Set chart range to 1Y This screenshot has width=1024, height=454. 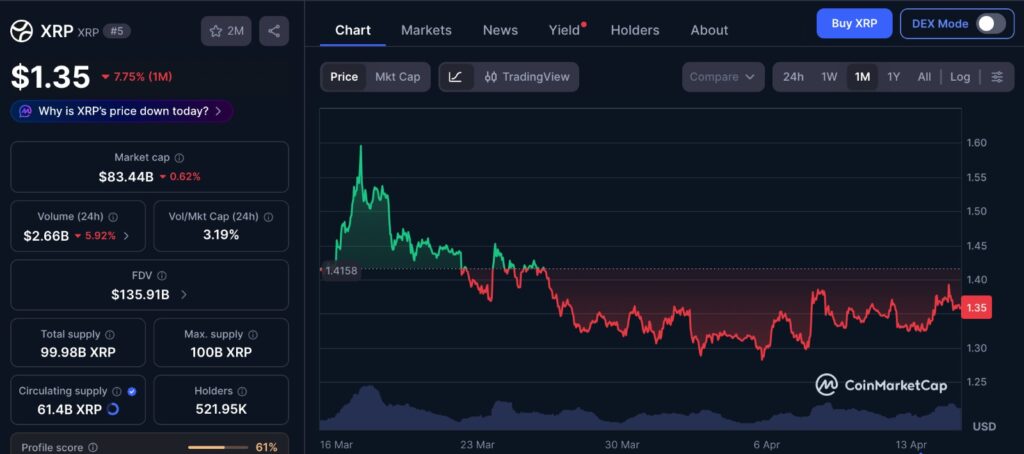894,77
